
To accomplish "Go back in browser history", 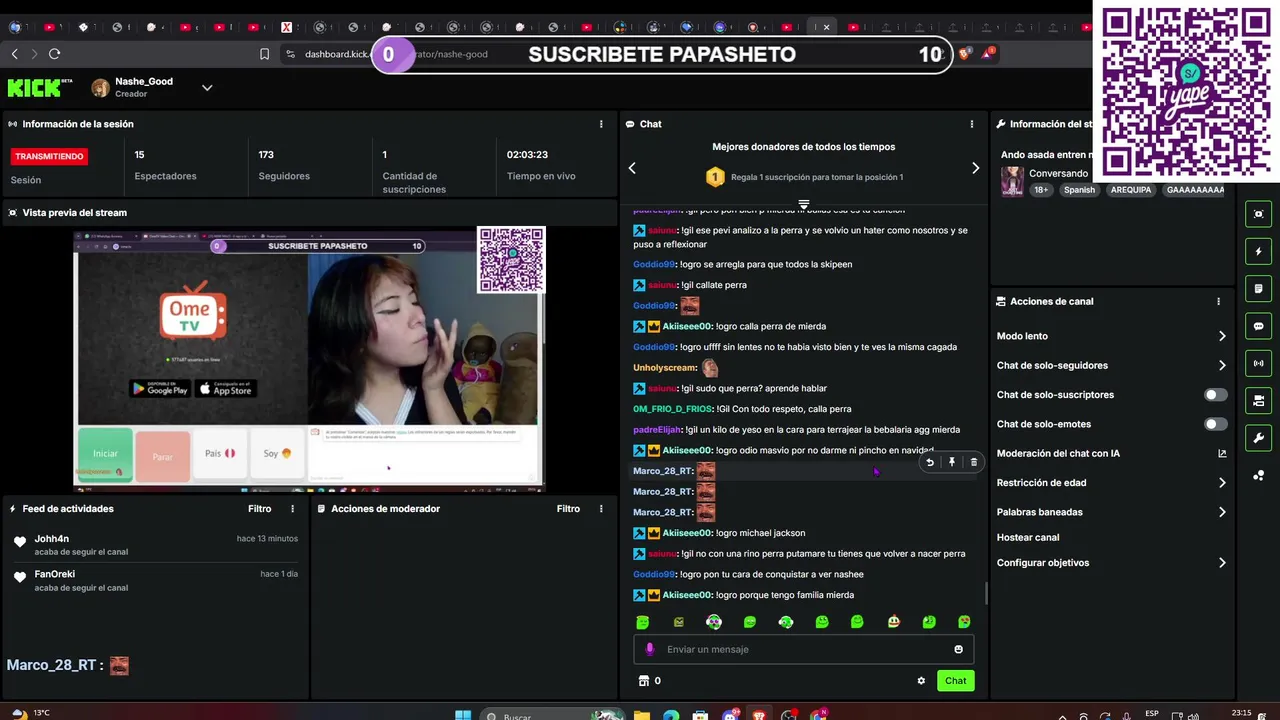I will pos(14,54).
